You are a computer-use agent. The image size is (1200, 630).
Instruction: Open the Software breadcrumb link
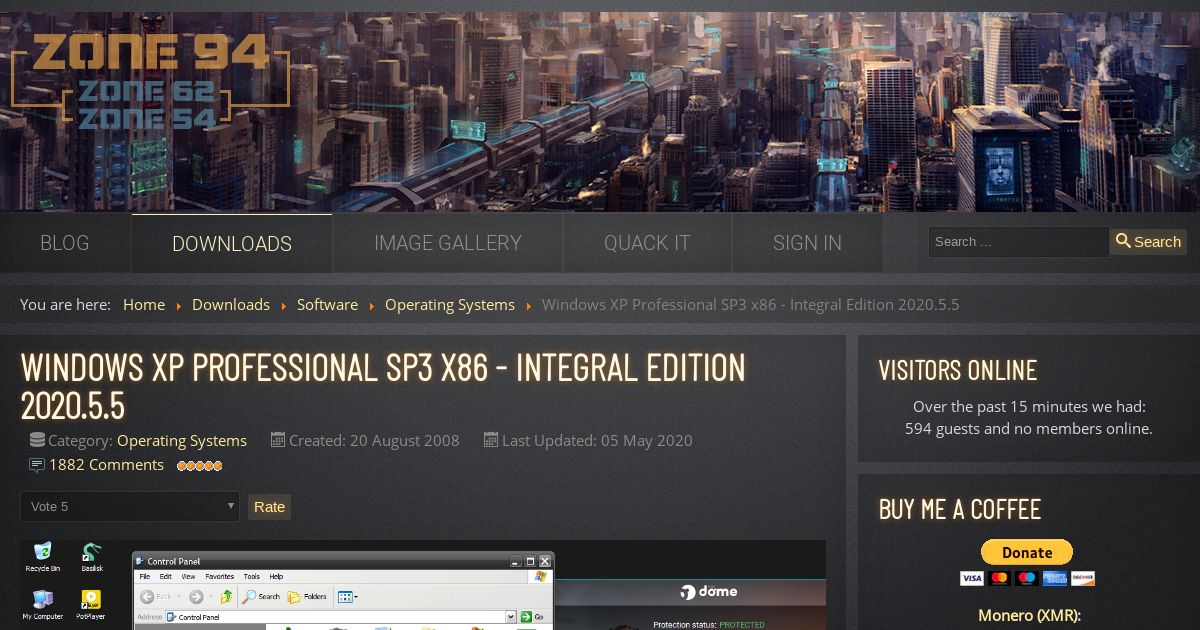coord(327,305)
